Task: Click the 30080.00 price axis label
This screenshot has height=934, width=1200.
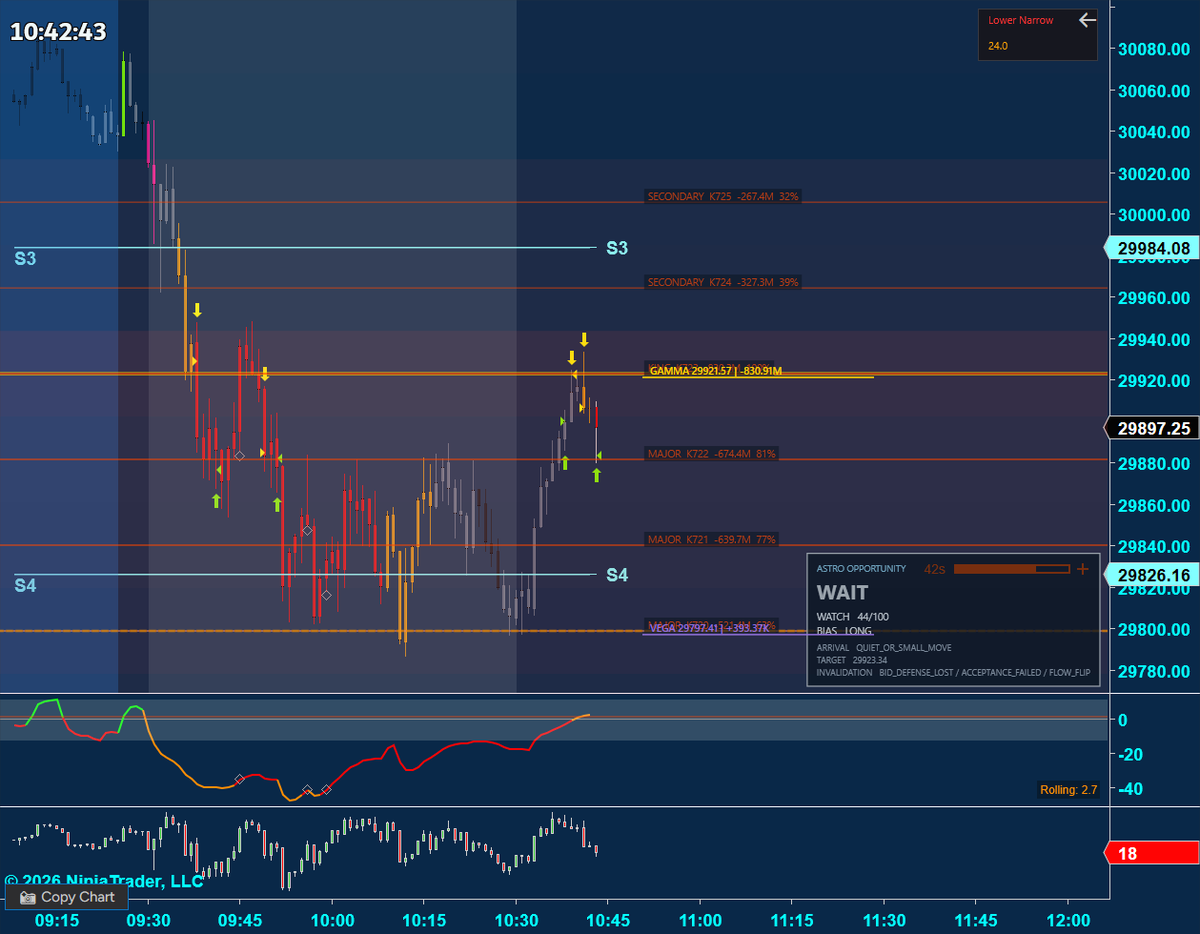Action: coord(1154,49)
